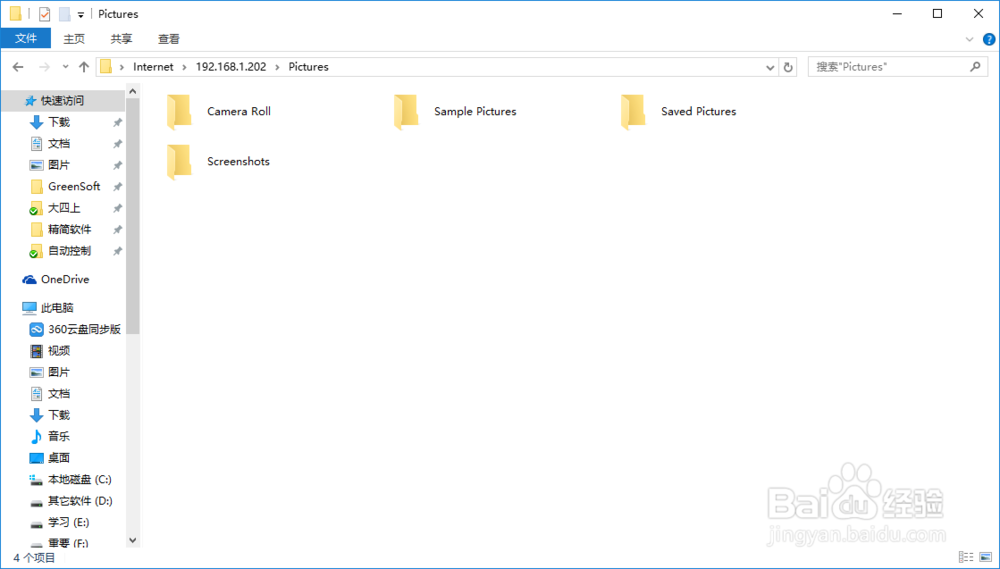1000x569 pixels.
Task: Select 快速访问 in navigation pane
Action: [x=62, y=101]
